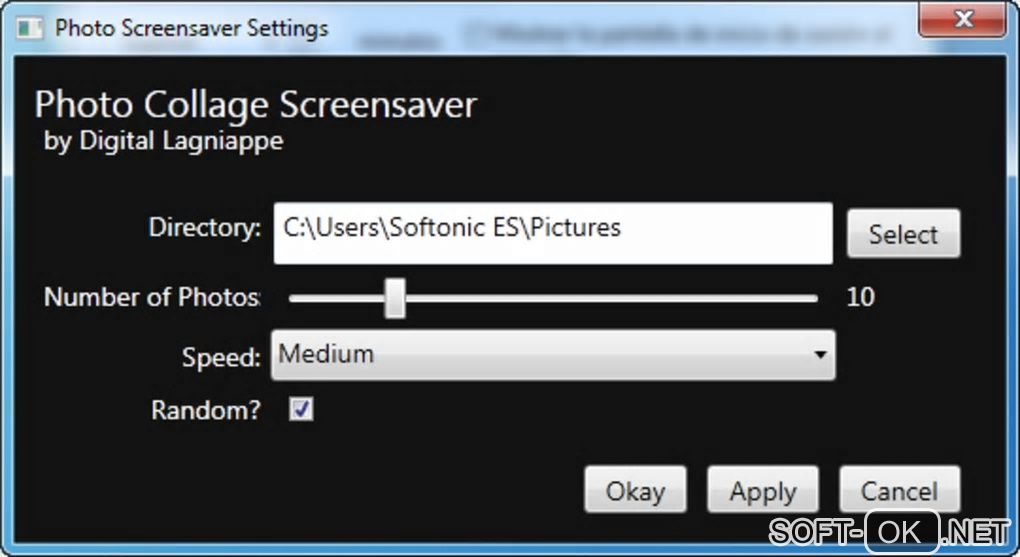Click the slider track right of the thumb
1020x557 pixels.
(610, 299)
